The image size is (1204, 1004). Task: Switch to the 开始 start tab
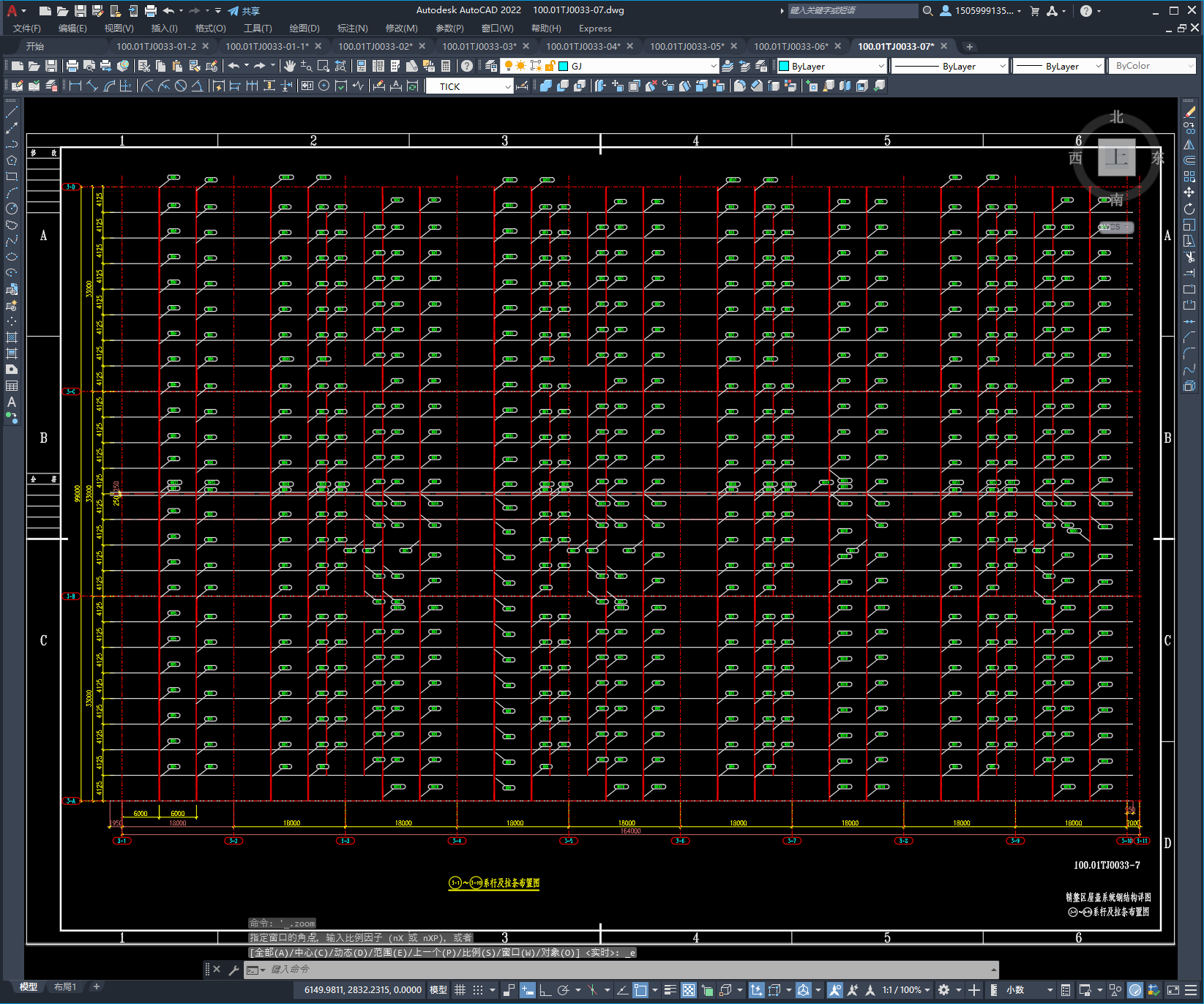(35, 46)
